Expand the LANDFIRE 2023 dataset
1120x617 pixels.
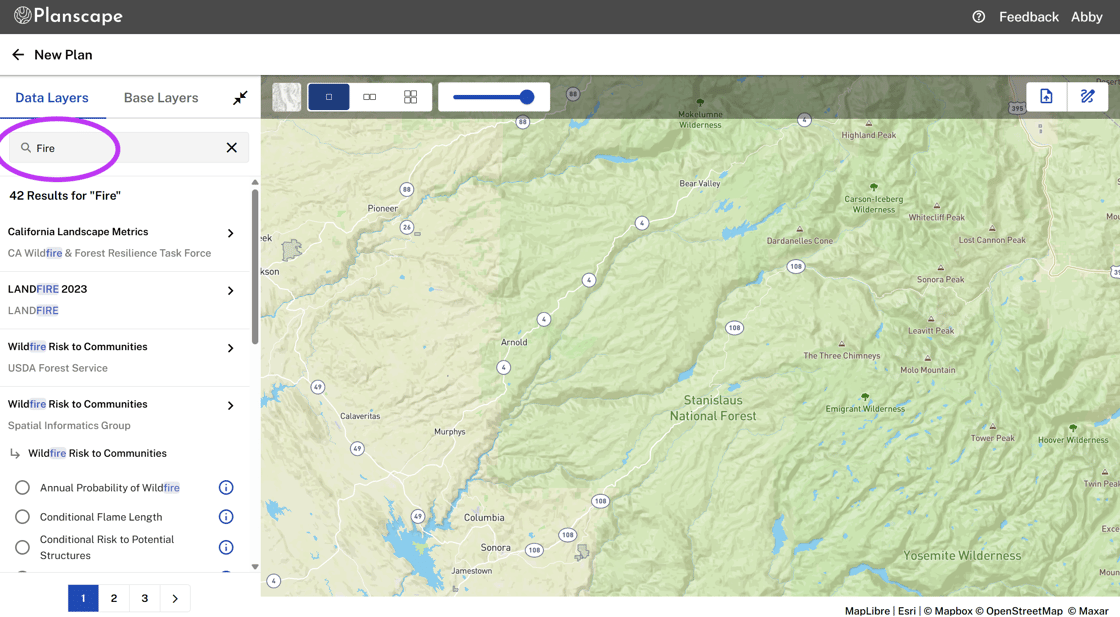tap(230, 291)
